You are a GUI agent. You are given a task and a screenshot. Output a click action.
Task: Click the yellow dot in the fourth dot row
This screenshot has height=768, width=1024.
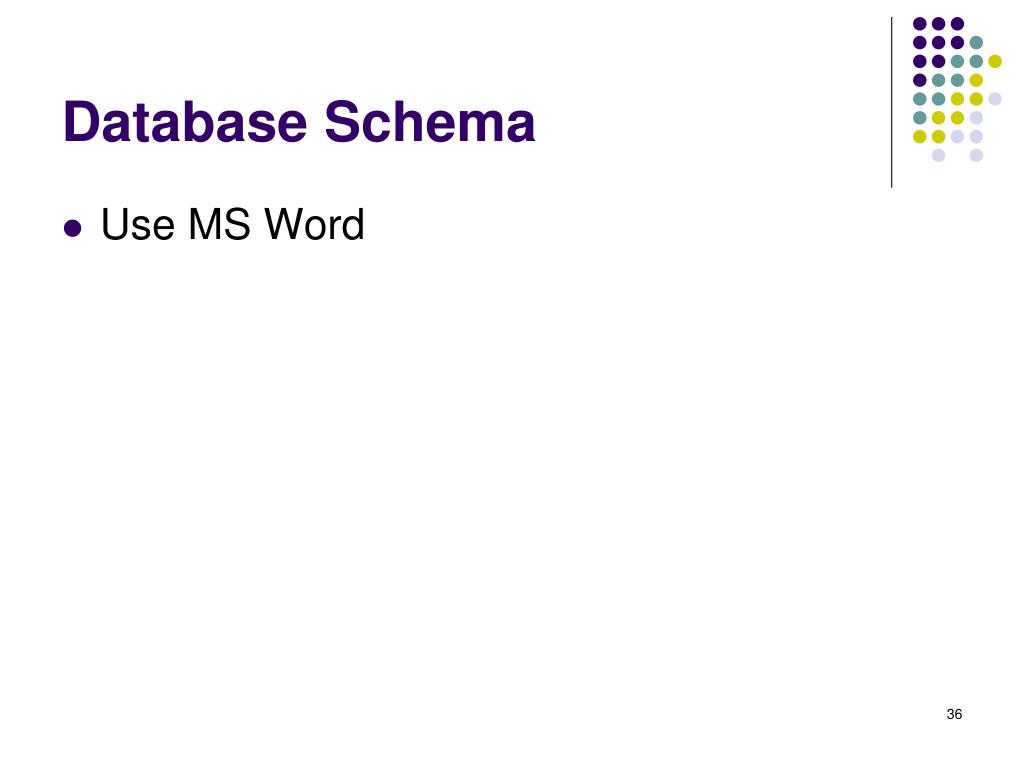click(x=976, y=80)
